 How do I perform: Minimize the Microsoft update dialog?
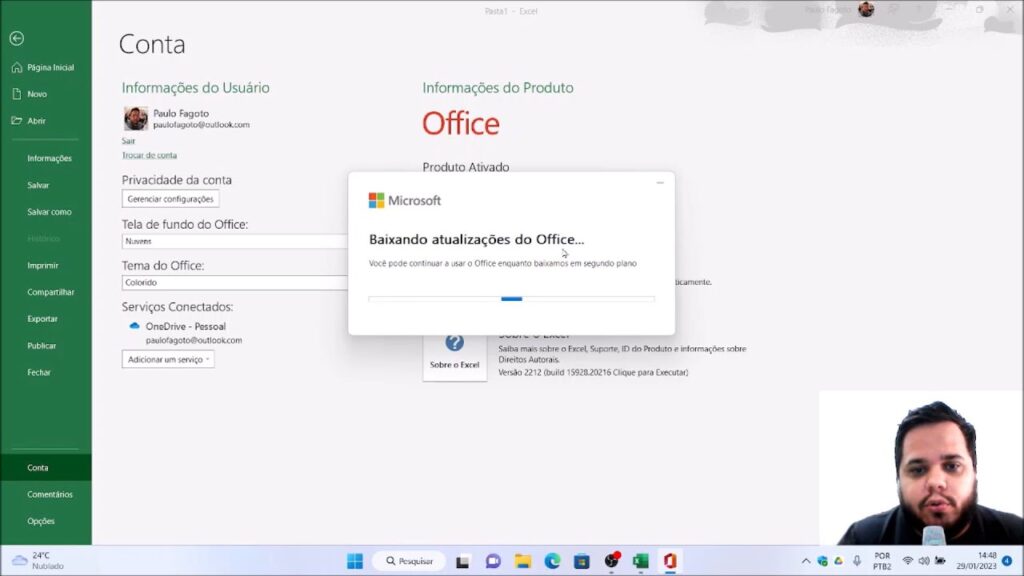pos(660,183)
